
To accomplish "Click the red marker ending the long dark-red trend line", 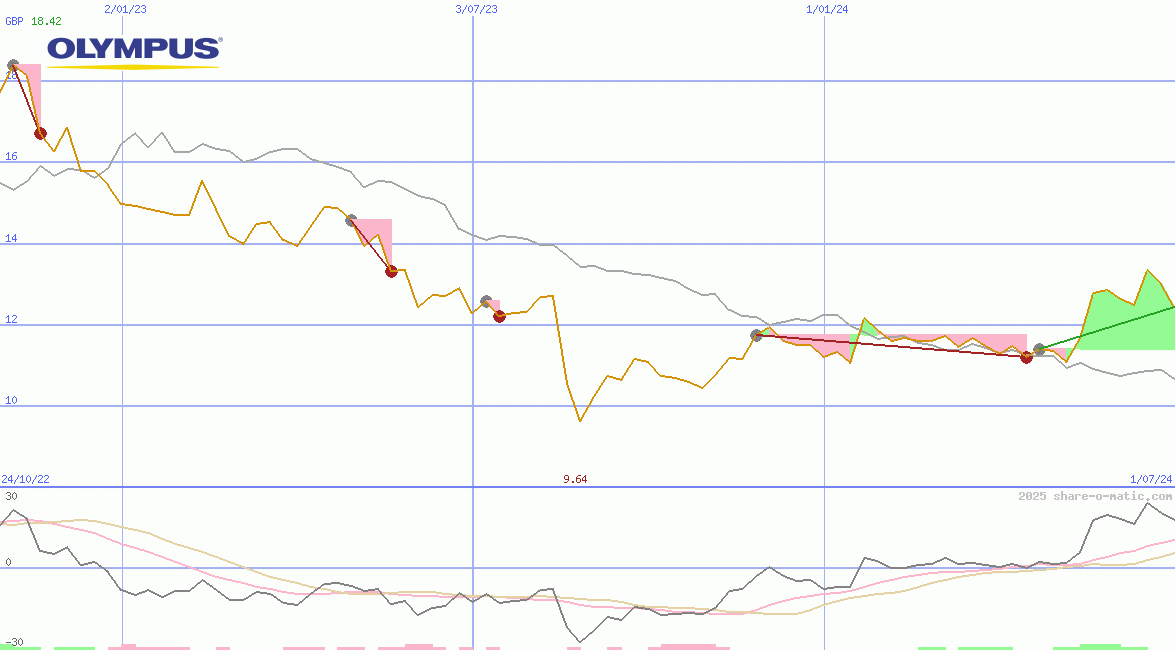I will pyautogui.click(x=1026, y=357).
